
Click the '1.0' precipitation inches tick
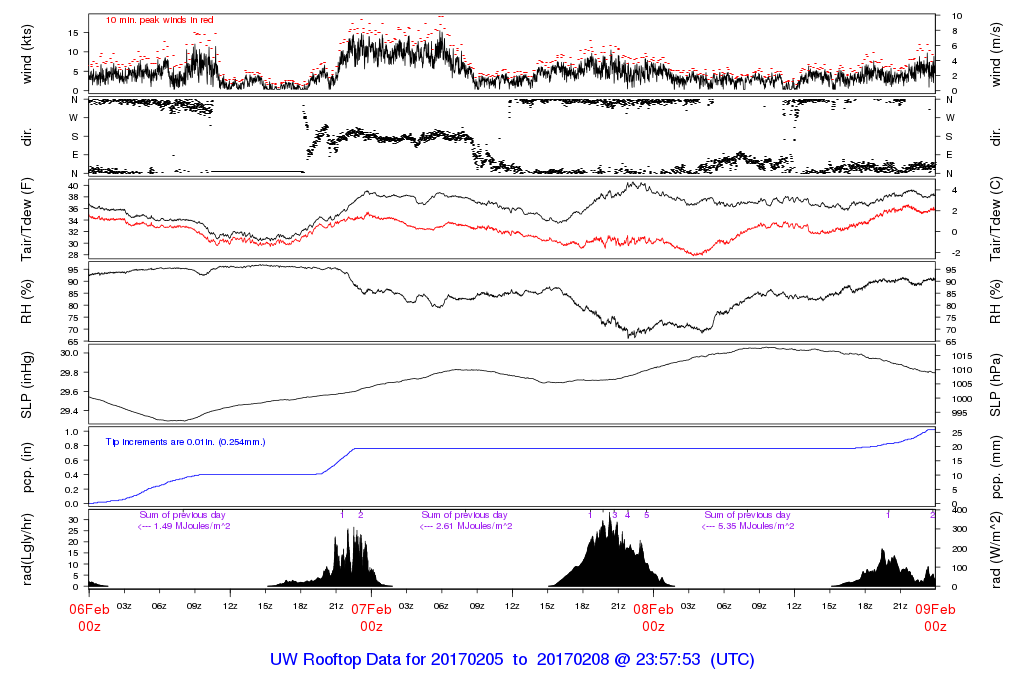pos(72,432)
